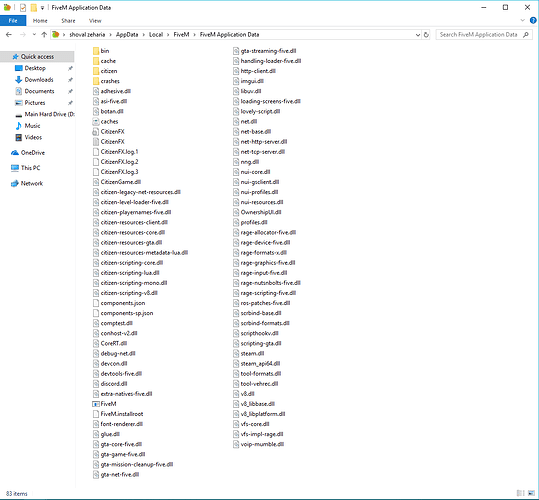The image size is (539, 500).
Task: Select components.json file
Action: click(119, 303)
